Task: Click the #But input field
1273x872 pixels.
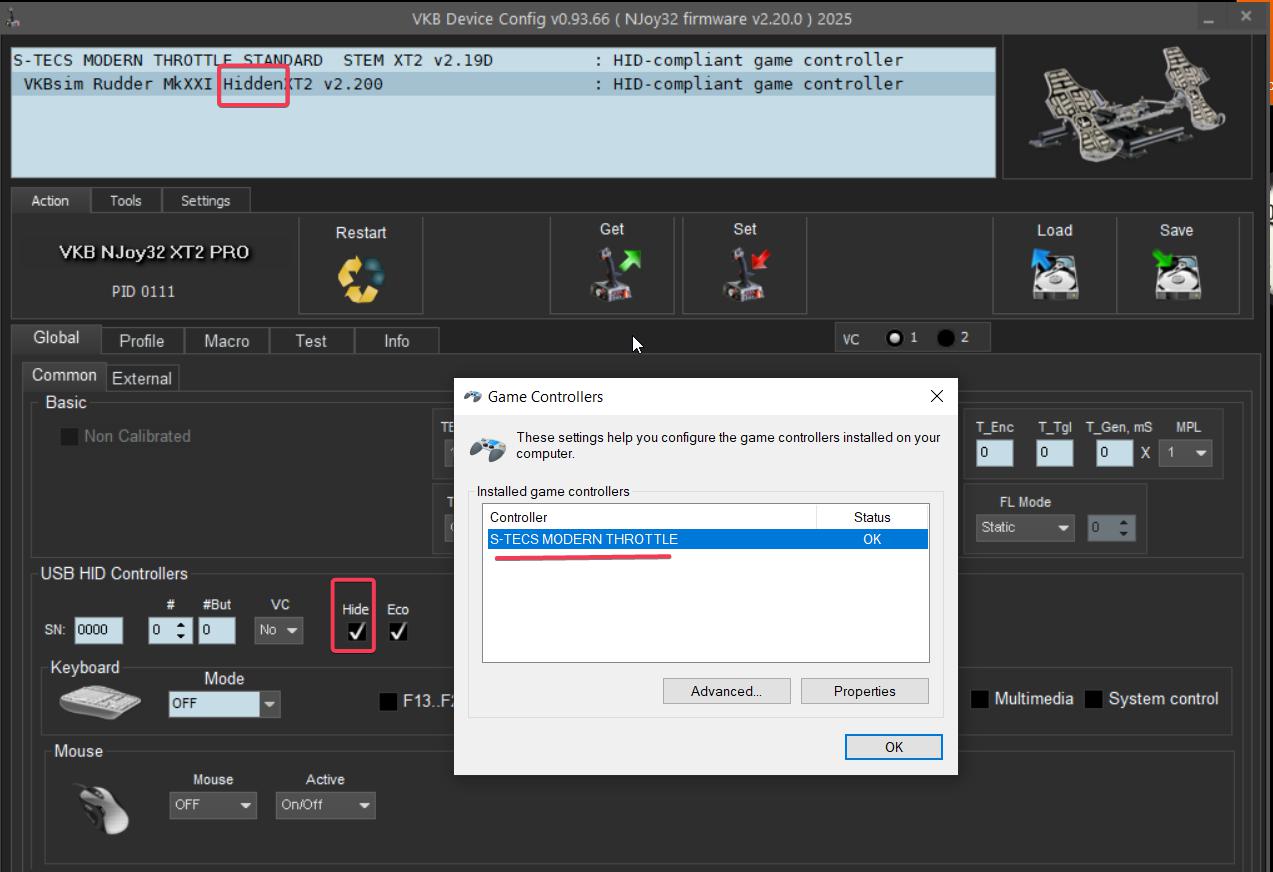Action: pyautogui.click(x=217, y=630)
